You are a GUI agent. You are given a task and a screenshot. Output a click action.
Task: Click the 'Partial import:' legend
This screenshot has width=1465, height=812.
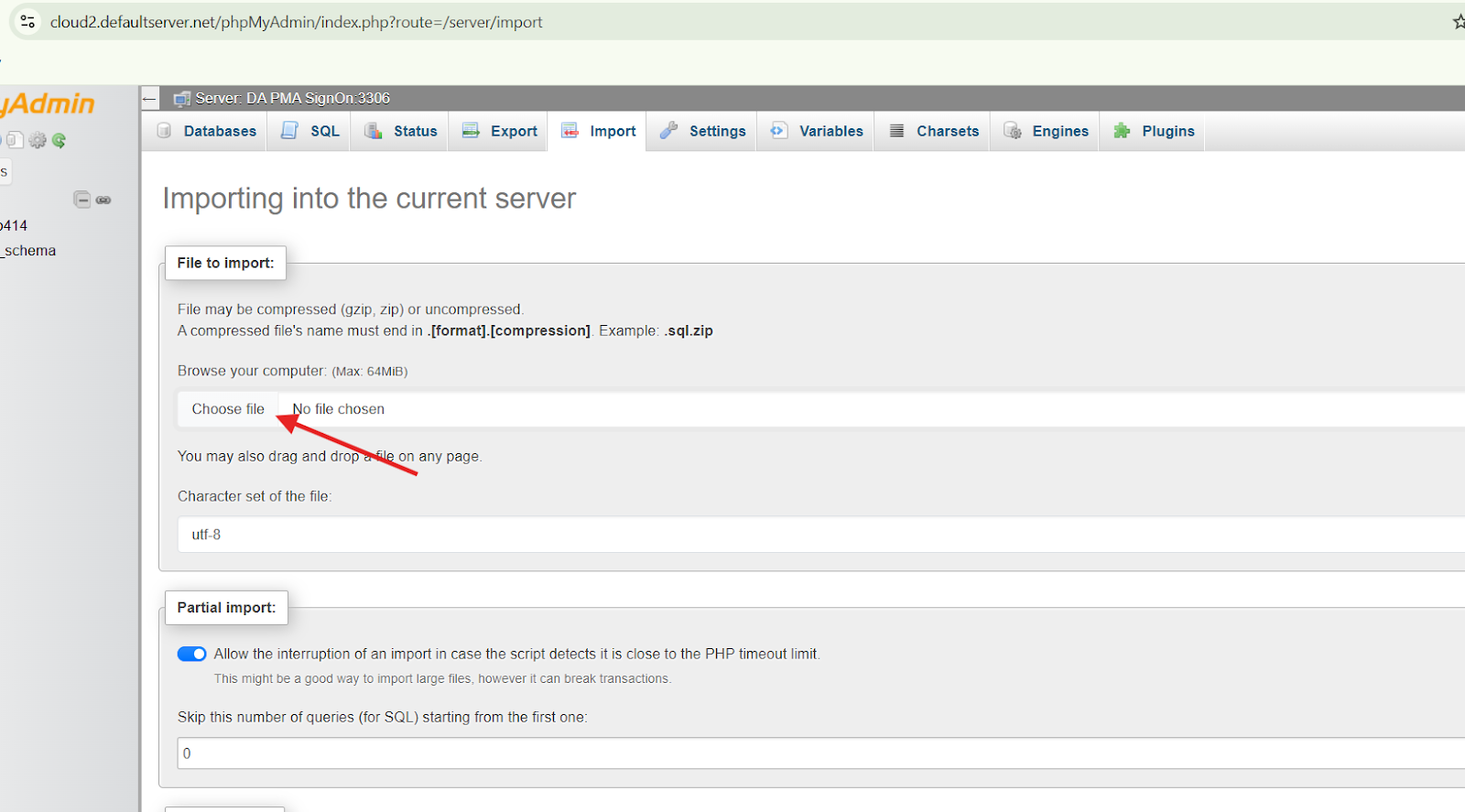click(226, 608)
